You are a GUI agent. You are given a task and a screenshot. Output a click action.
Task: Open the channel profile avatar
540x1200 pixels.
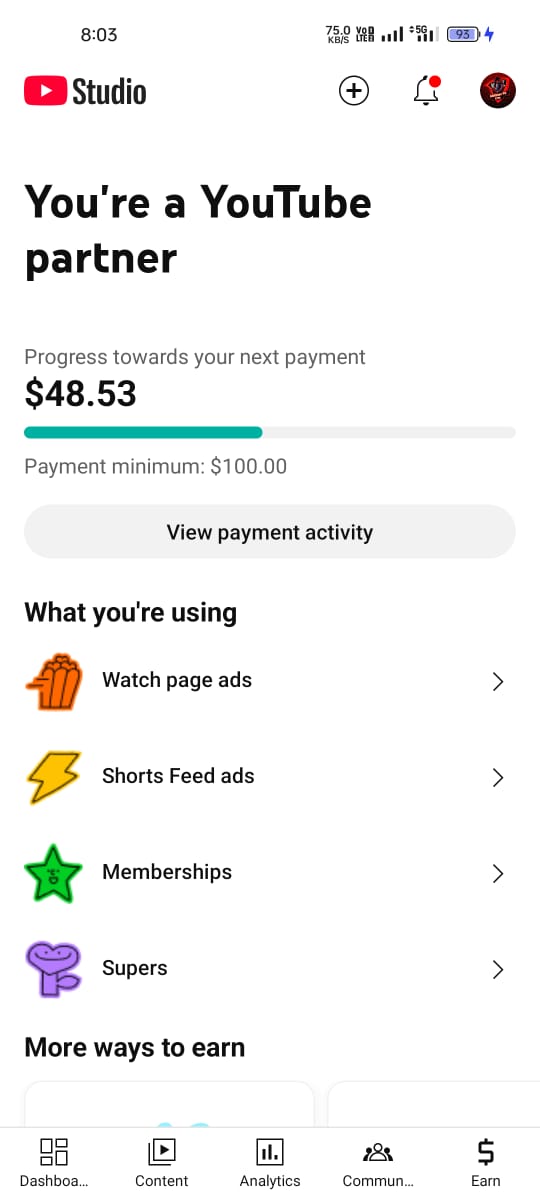coord(498,91)
